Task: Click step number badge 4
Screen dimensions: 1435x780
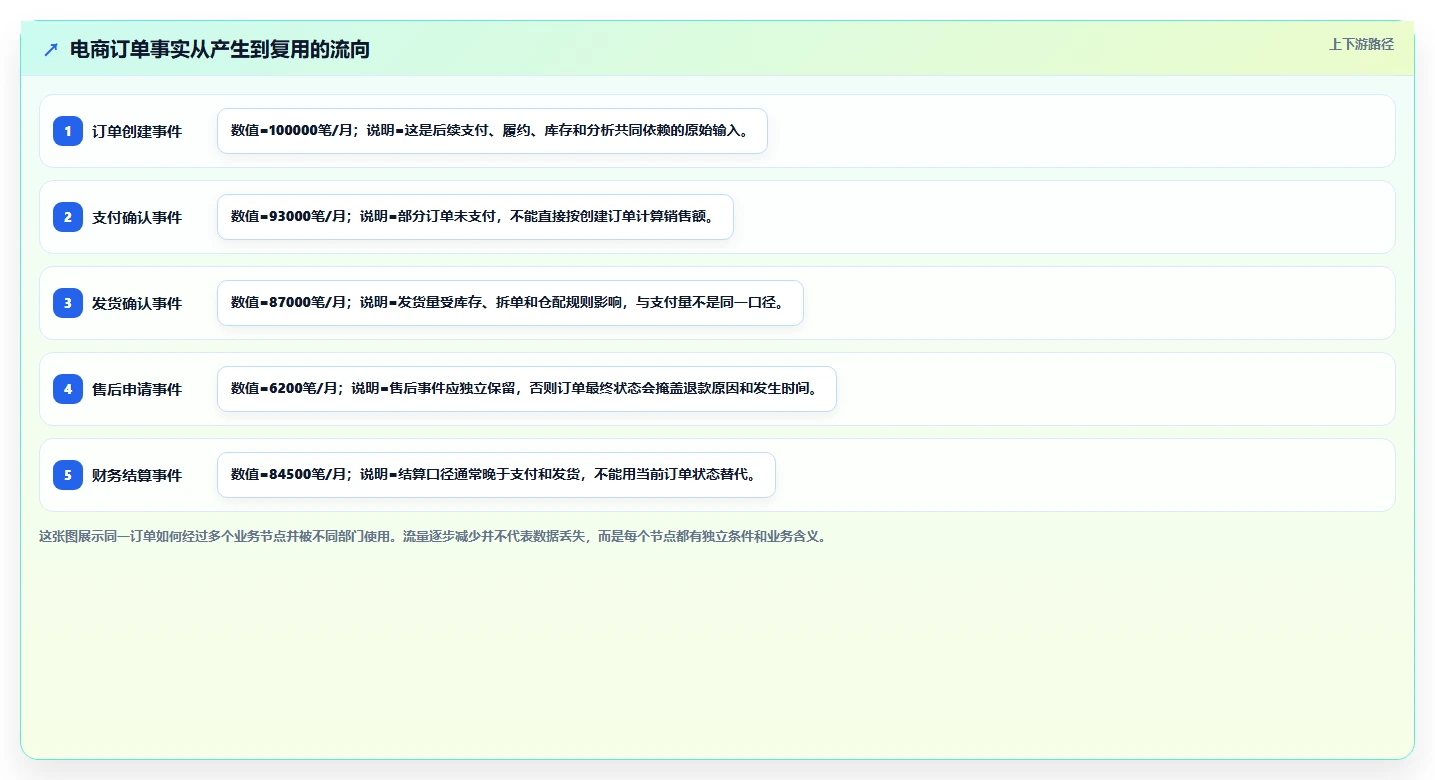Action: [68, 389]
